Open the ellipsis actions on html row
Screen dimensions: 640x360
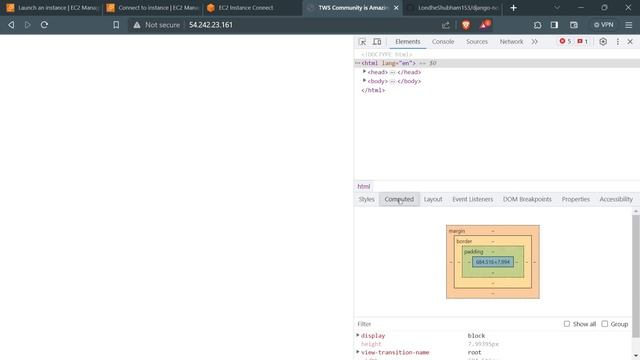(x=358, y=63)
